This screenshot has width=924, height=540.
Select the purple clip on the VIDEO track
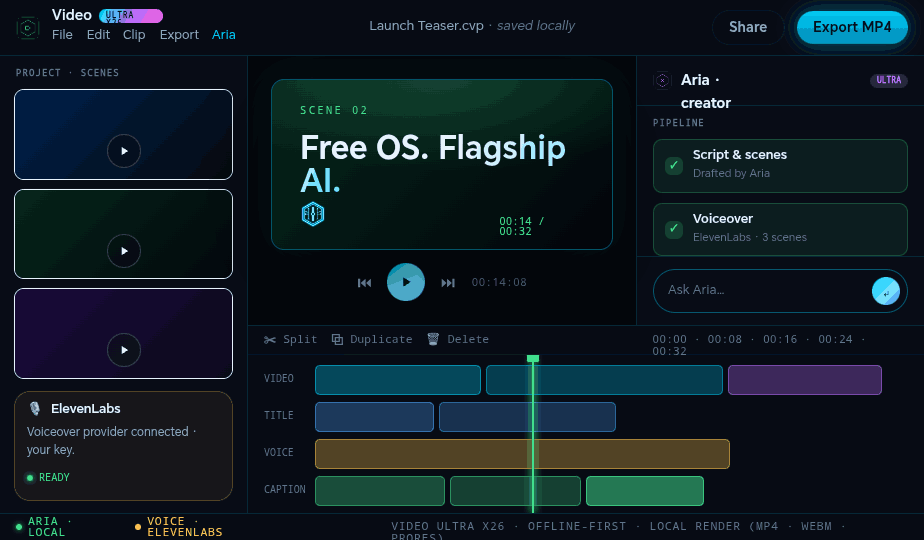pos(805,380)
